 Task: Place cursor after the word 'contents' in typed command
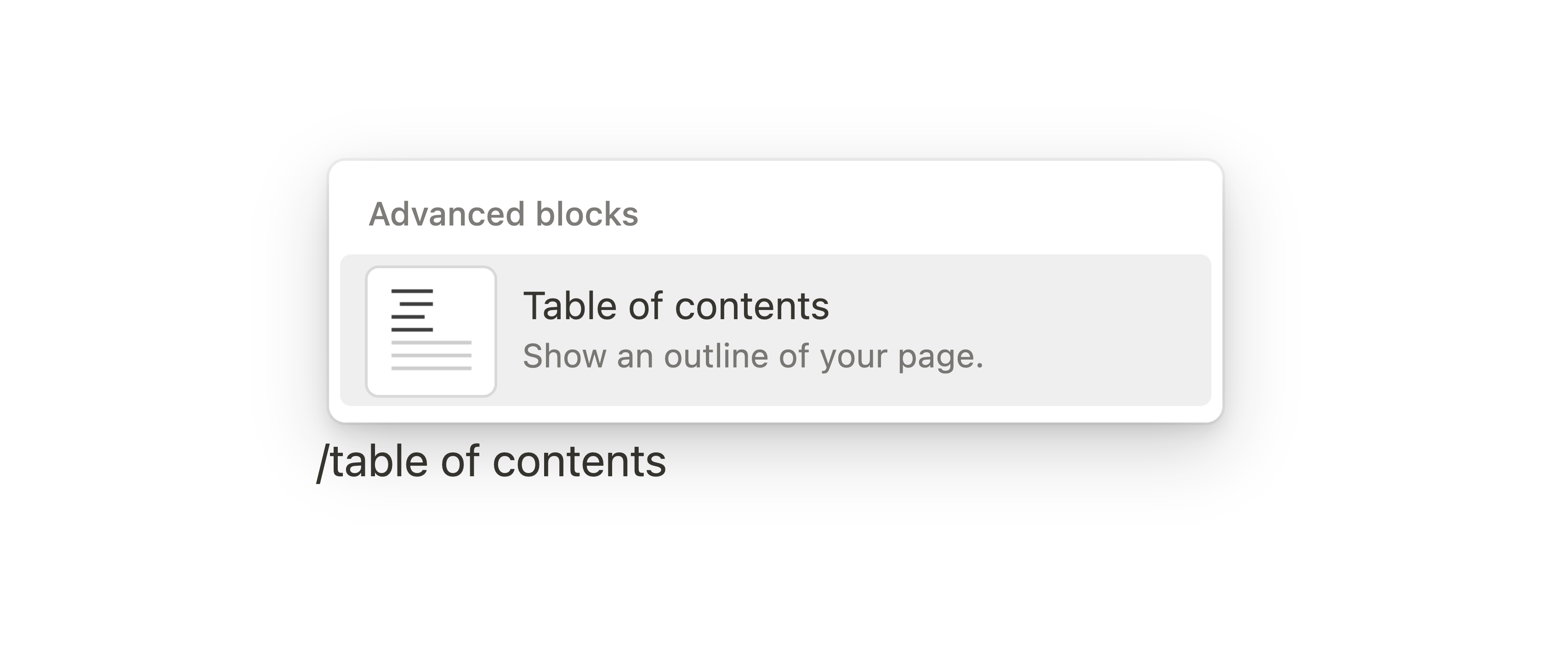pyautogui.click(x=668, y=461)
